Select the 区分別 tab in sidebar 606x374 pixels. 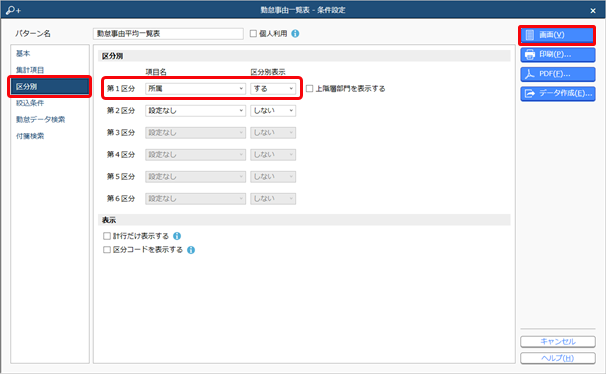click(x=50, y=87)
